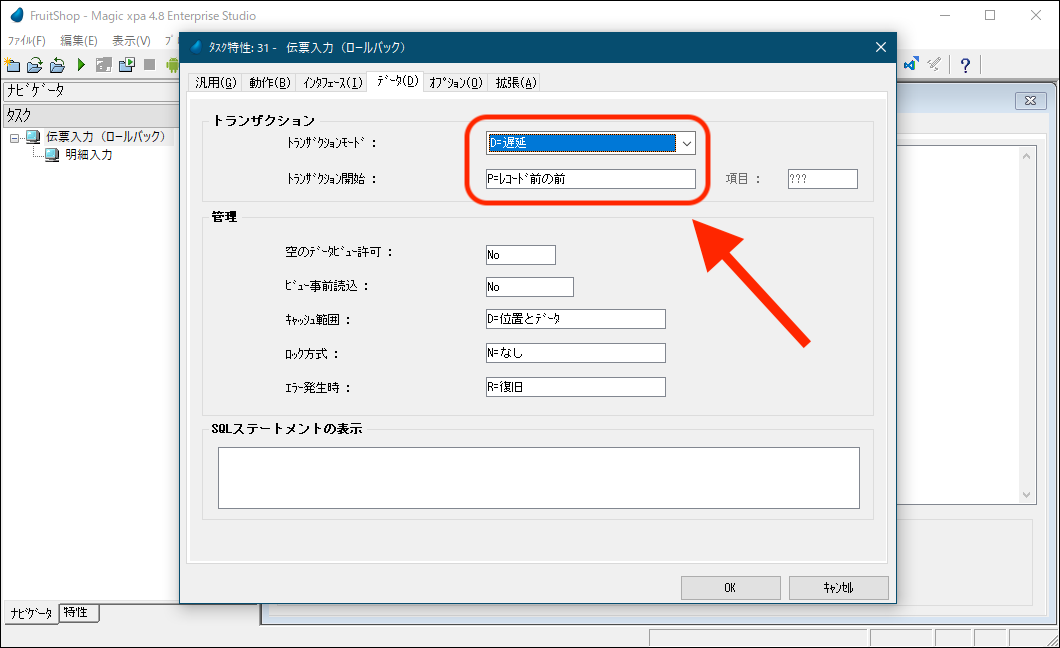Toggle the 空のデータビュー許可 No field
Screen dimensions: 1060x648
point(520,255)
